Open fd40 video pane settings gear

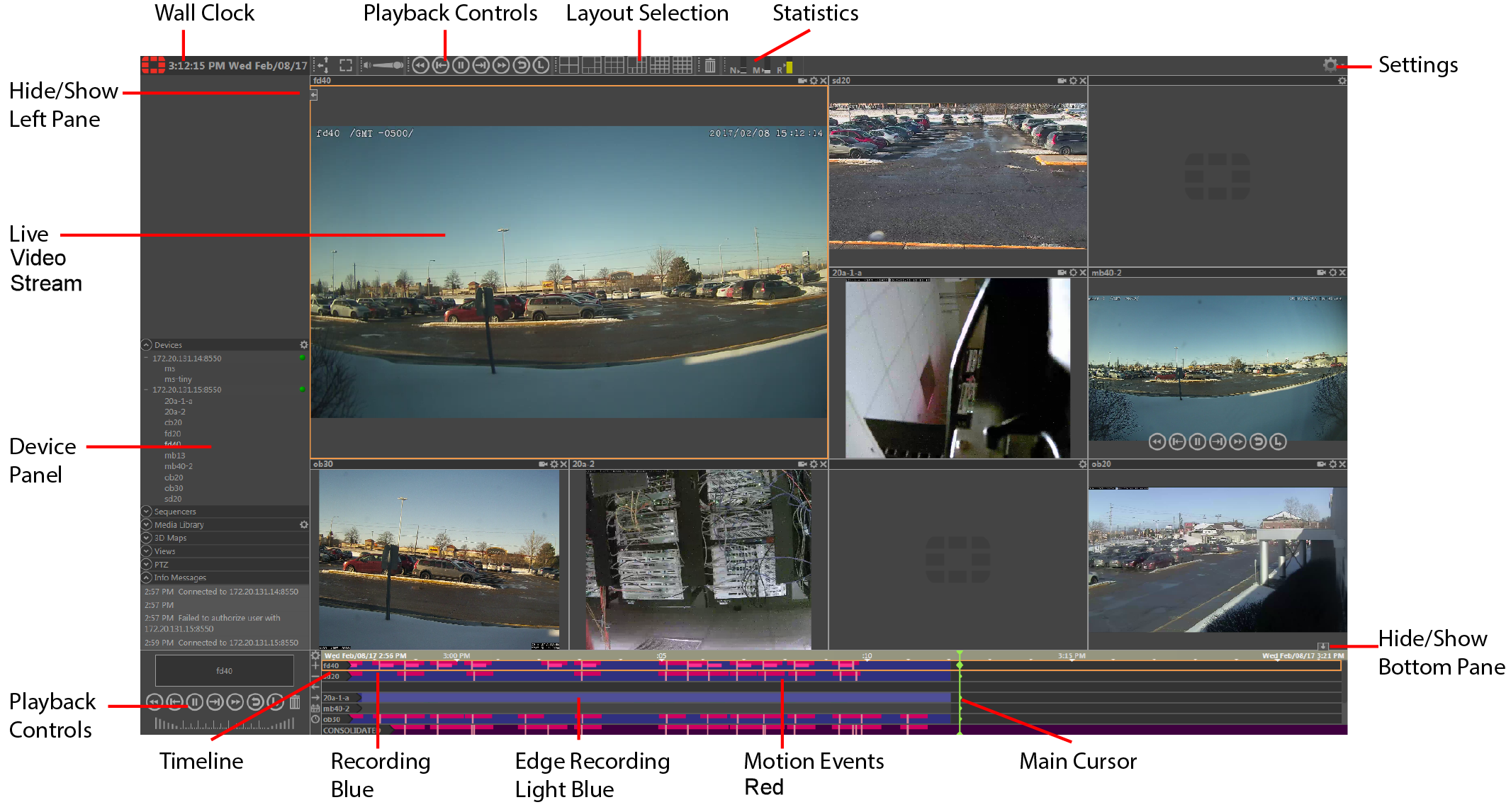(x=814, y=81)
